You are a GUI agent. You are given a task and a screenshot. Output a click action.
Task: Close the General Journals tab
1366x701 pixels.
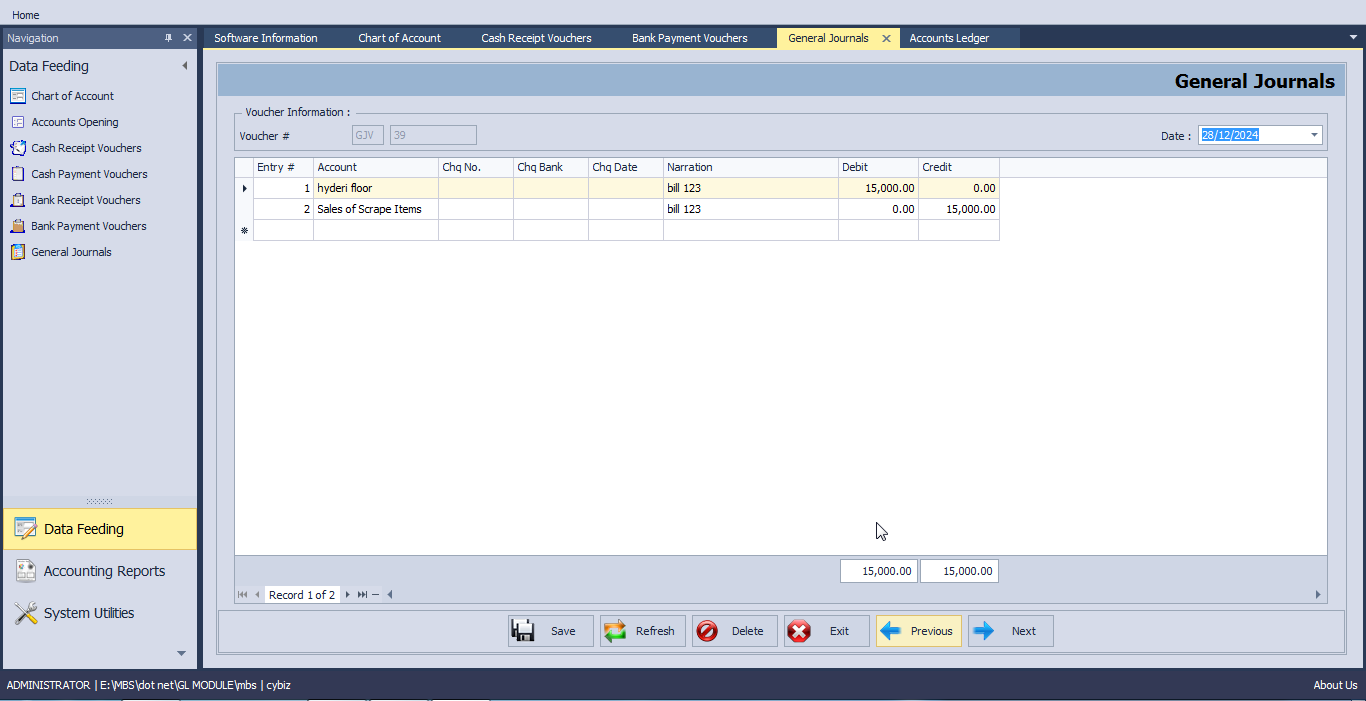point(886,38)
